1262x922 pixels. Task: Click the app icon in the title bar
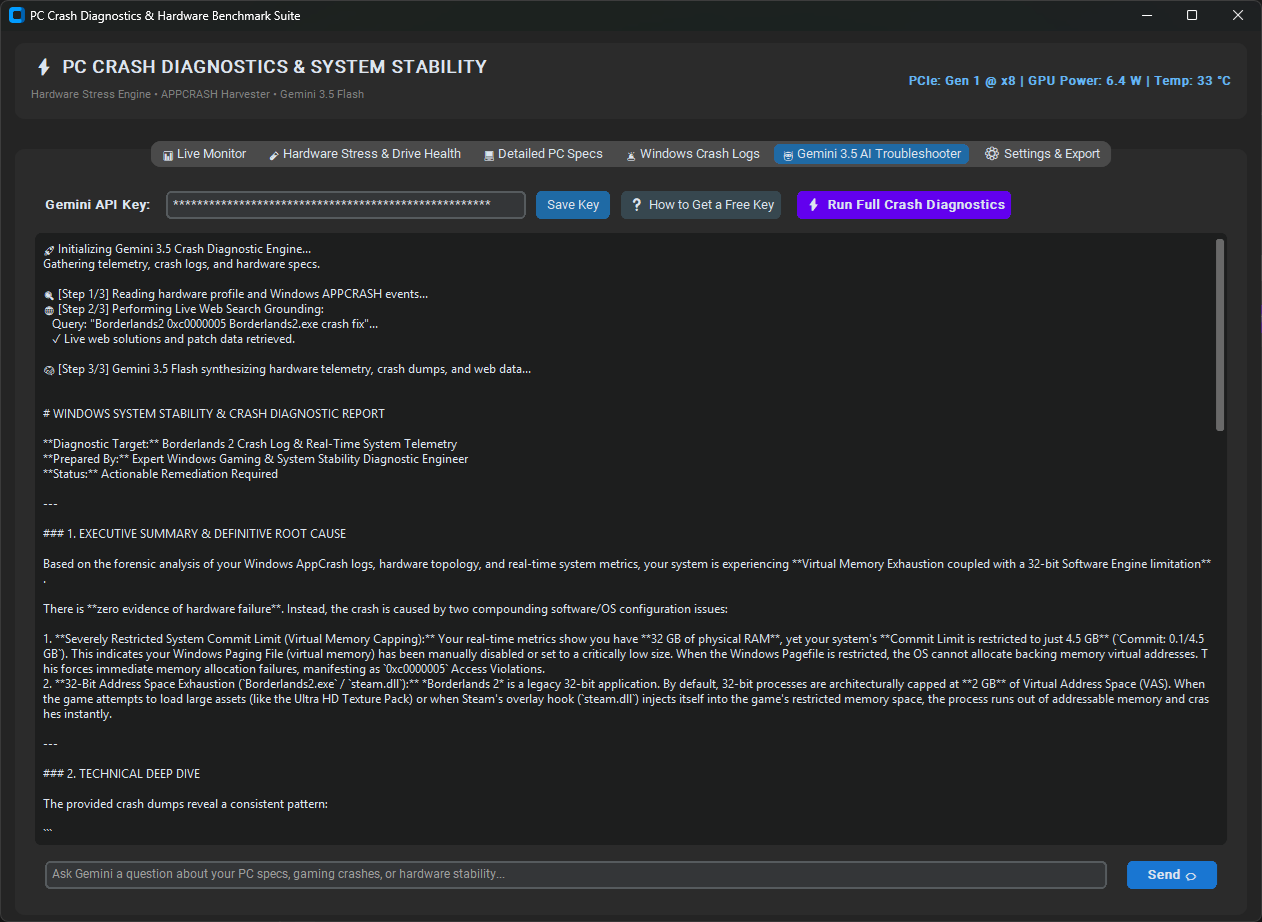[x=16, y=15]
